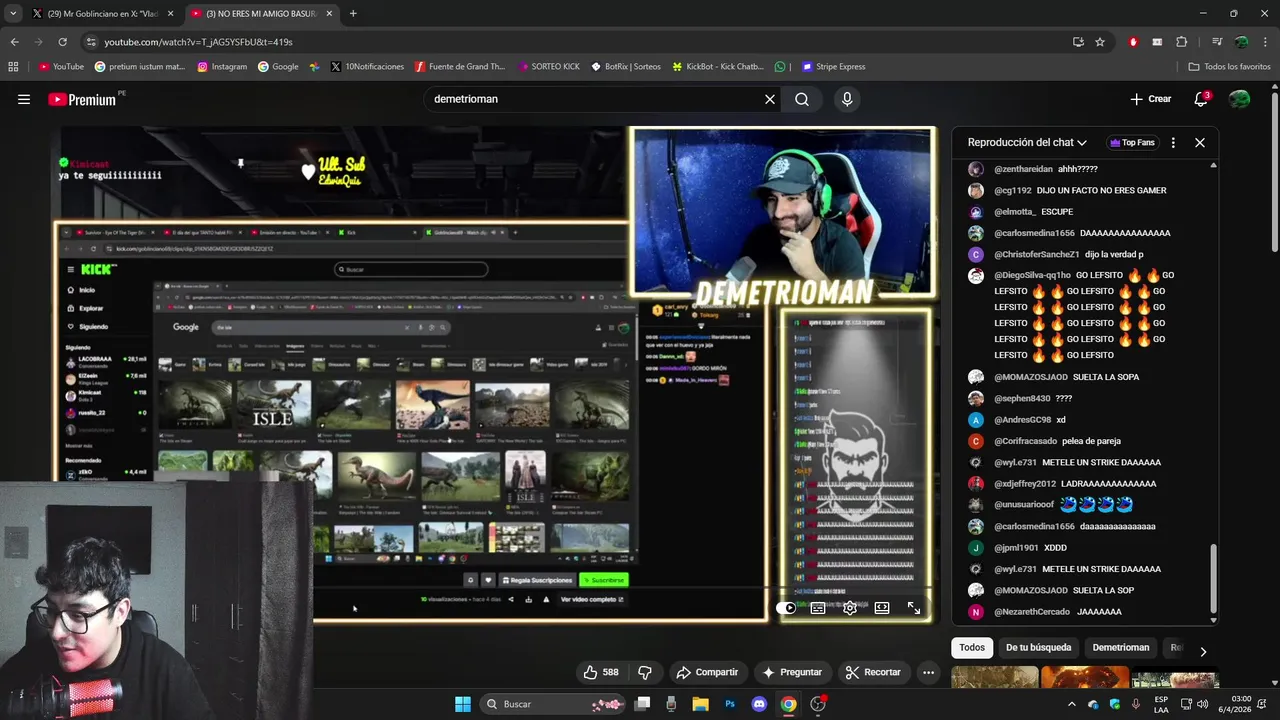Install app icon in address bar
The height and width of the screenshot is (720, 1280).
click(1078, 42)
